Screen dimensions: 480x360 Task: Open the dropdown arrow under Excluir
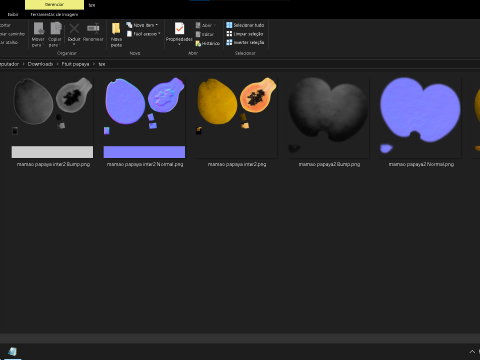click(x=74, y=44)
